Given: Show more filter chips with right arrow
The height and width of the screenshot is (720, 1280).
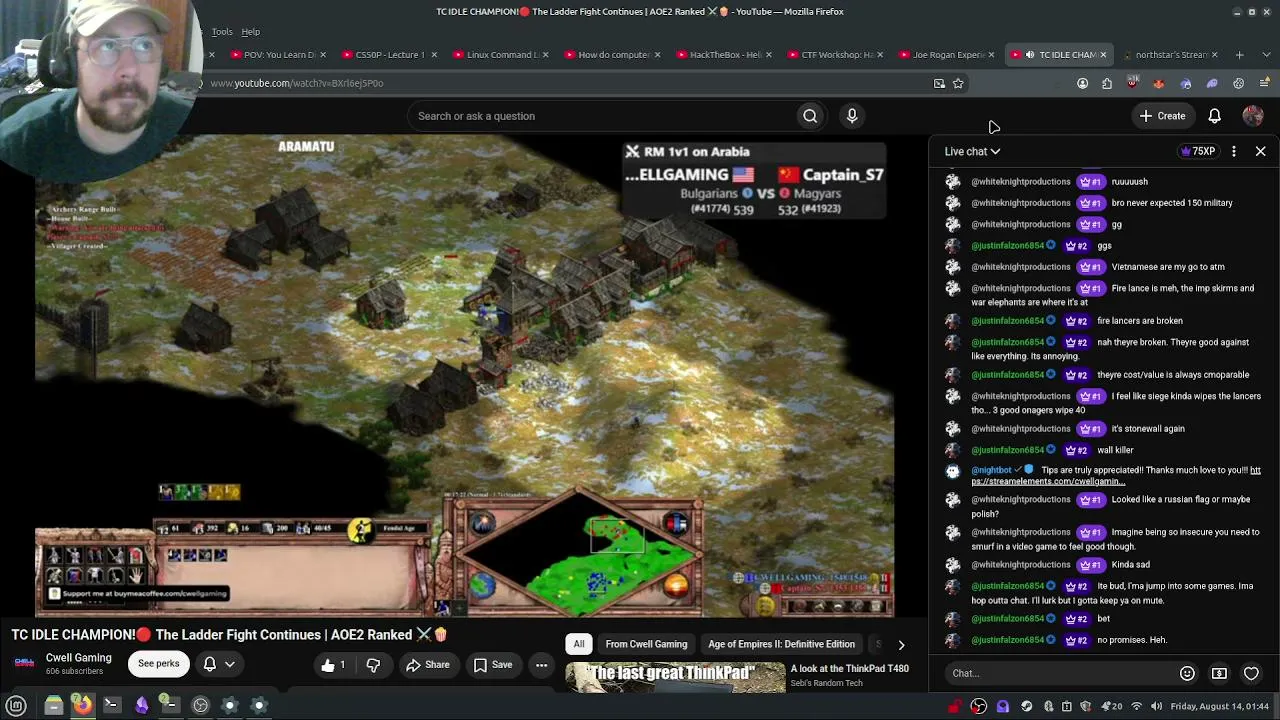Looking at the screenshot, I should (901, 645).
